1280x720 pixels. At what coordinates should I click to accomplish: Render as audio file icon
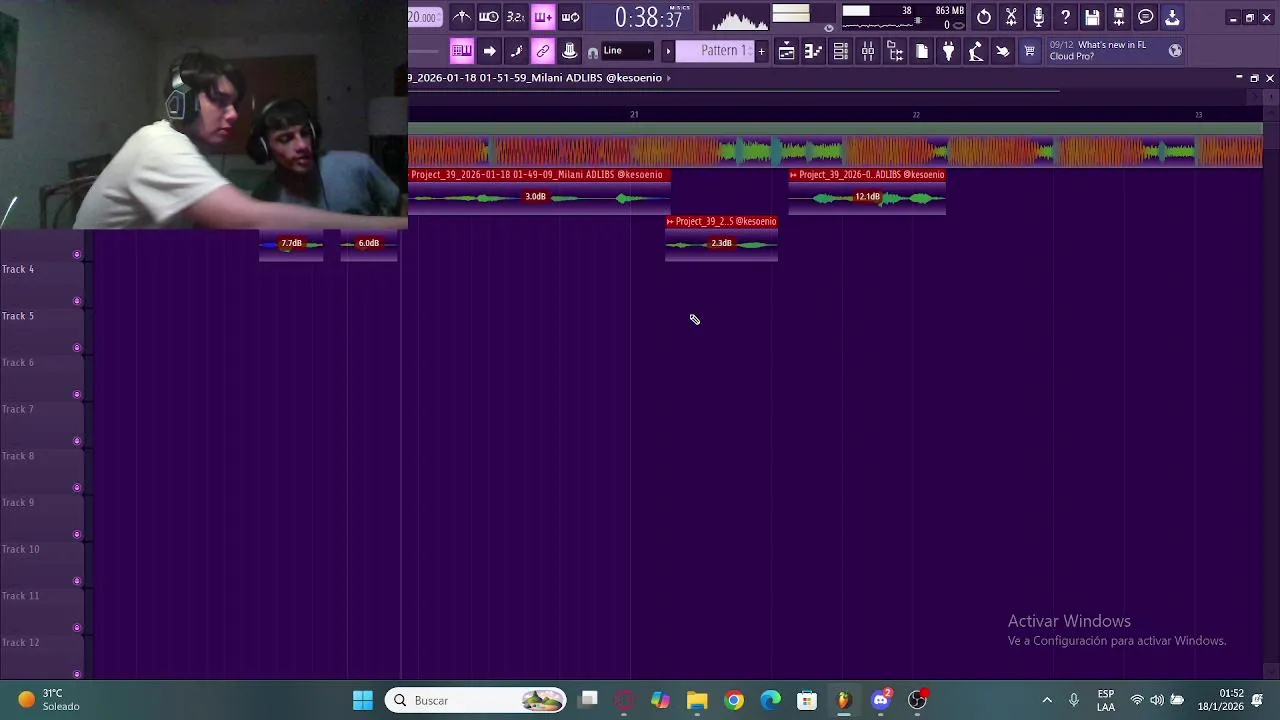[x=1119, y=17]
